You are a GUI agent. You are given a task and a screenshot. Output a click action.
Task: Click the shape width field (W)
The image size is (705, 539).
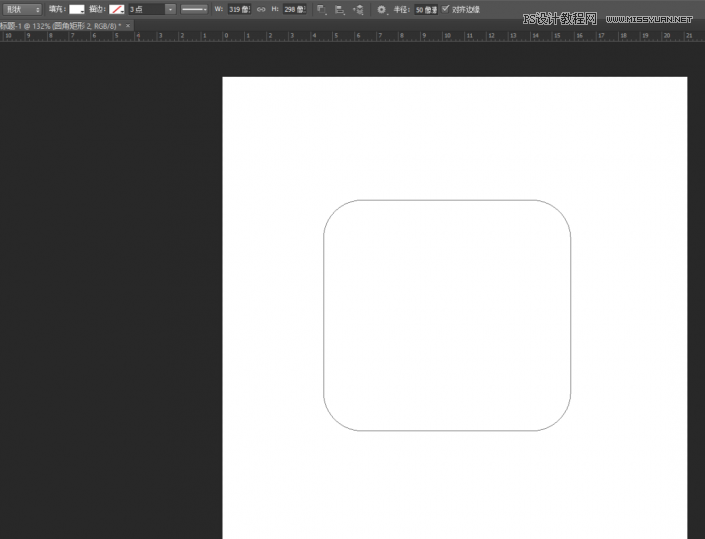coord(239,8)
